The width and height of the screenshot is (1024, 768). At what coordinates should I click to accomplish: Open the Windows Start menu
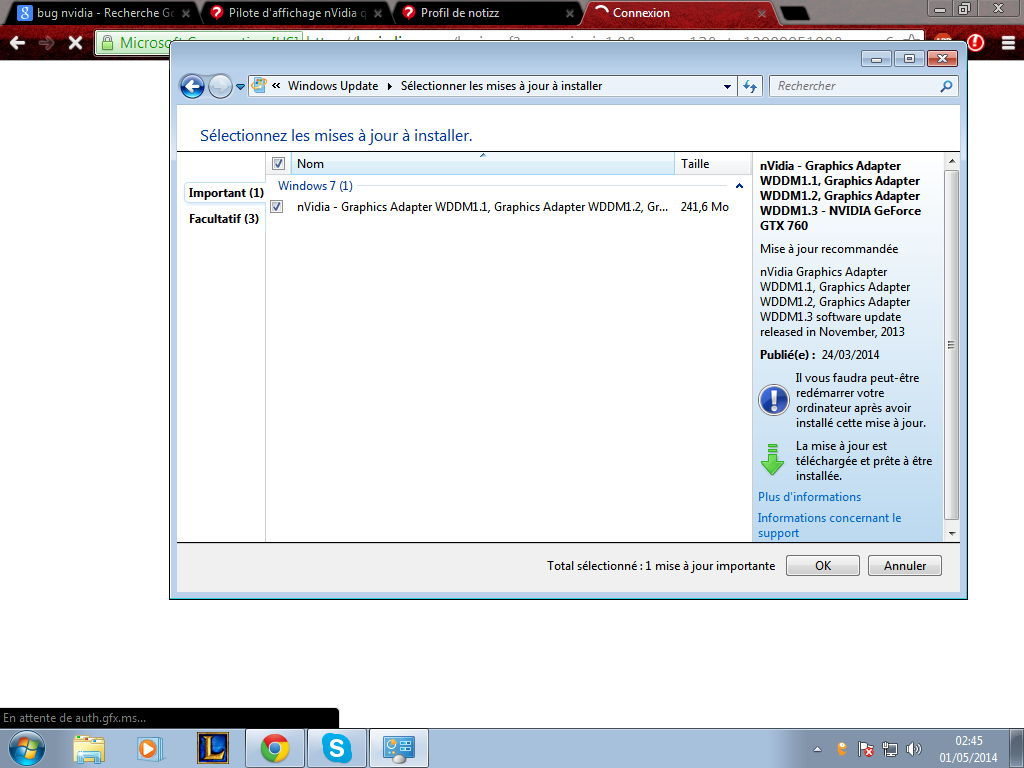point(27,748)
